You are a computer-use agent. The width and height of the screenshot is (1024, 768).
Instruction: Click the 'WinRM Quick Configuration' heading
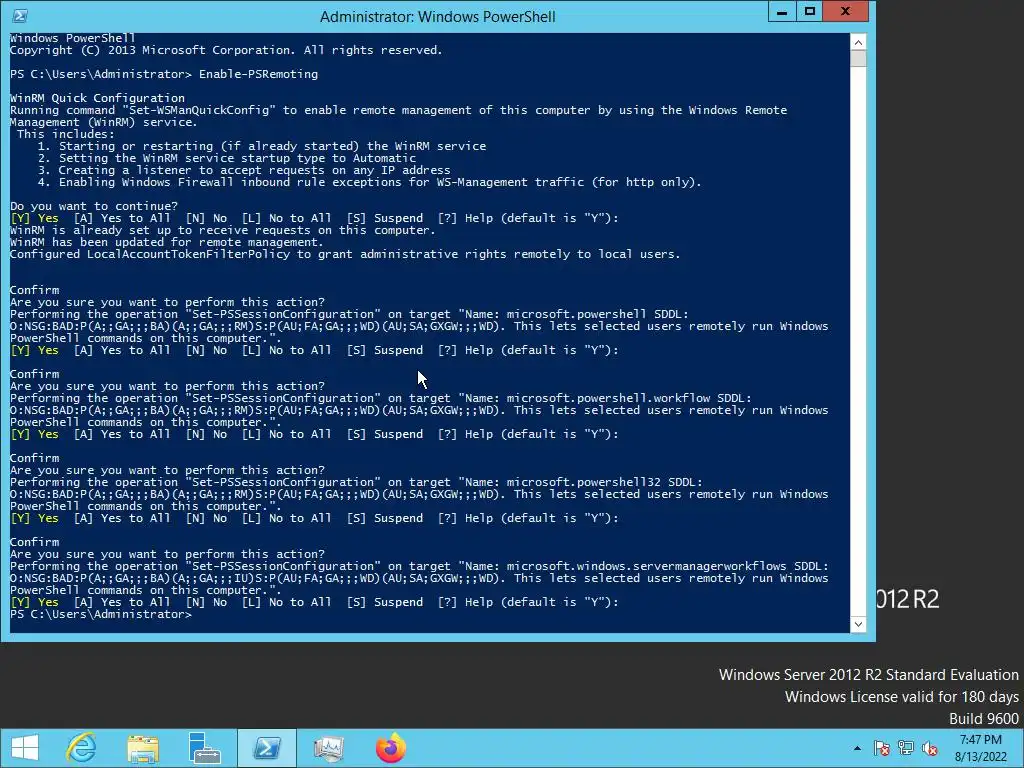[x=97, y=98]
